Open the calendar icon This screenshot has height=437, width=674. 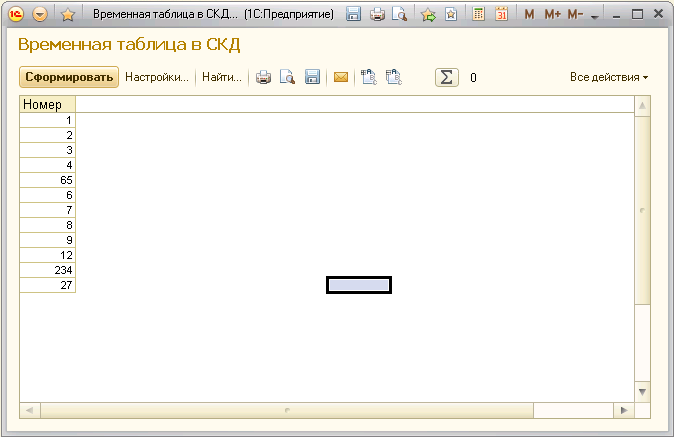pyautogui.click(x=501, y=14)
